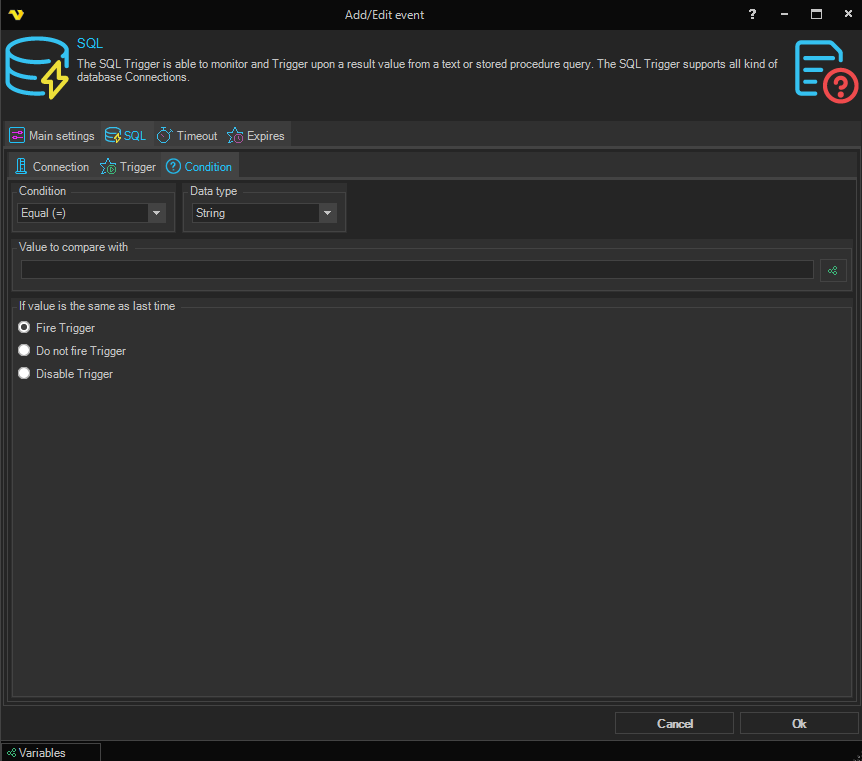The width and height of the screenshot is (862, 761).
Task: Click the variables icon beside value field
Action: coord(833,270)
